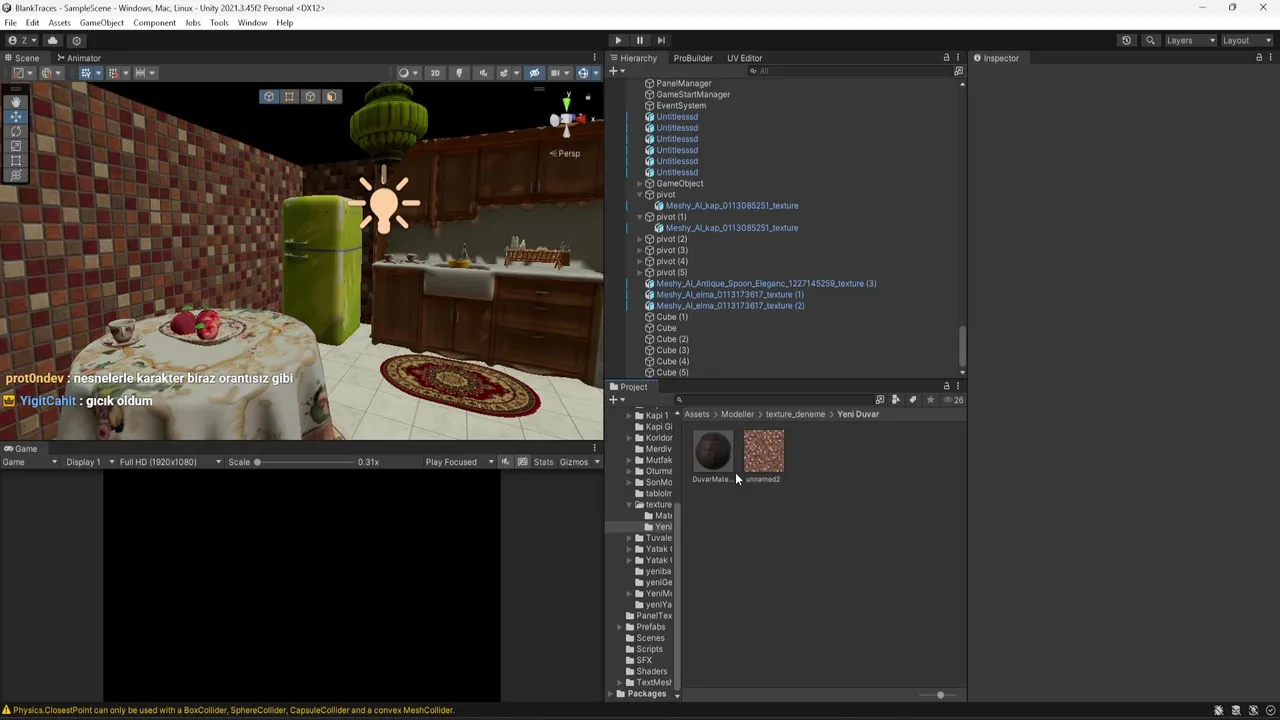
Task: Select the Transform tool in Scene toolbar
Action: click(x=16, y=175)
